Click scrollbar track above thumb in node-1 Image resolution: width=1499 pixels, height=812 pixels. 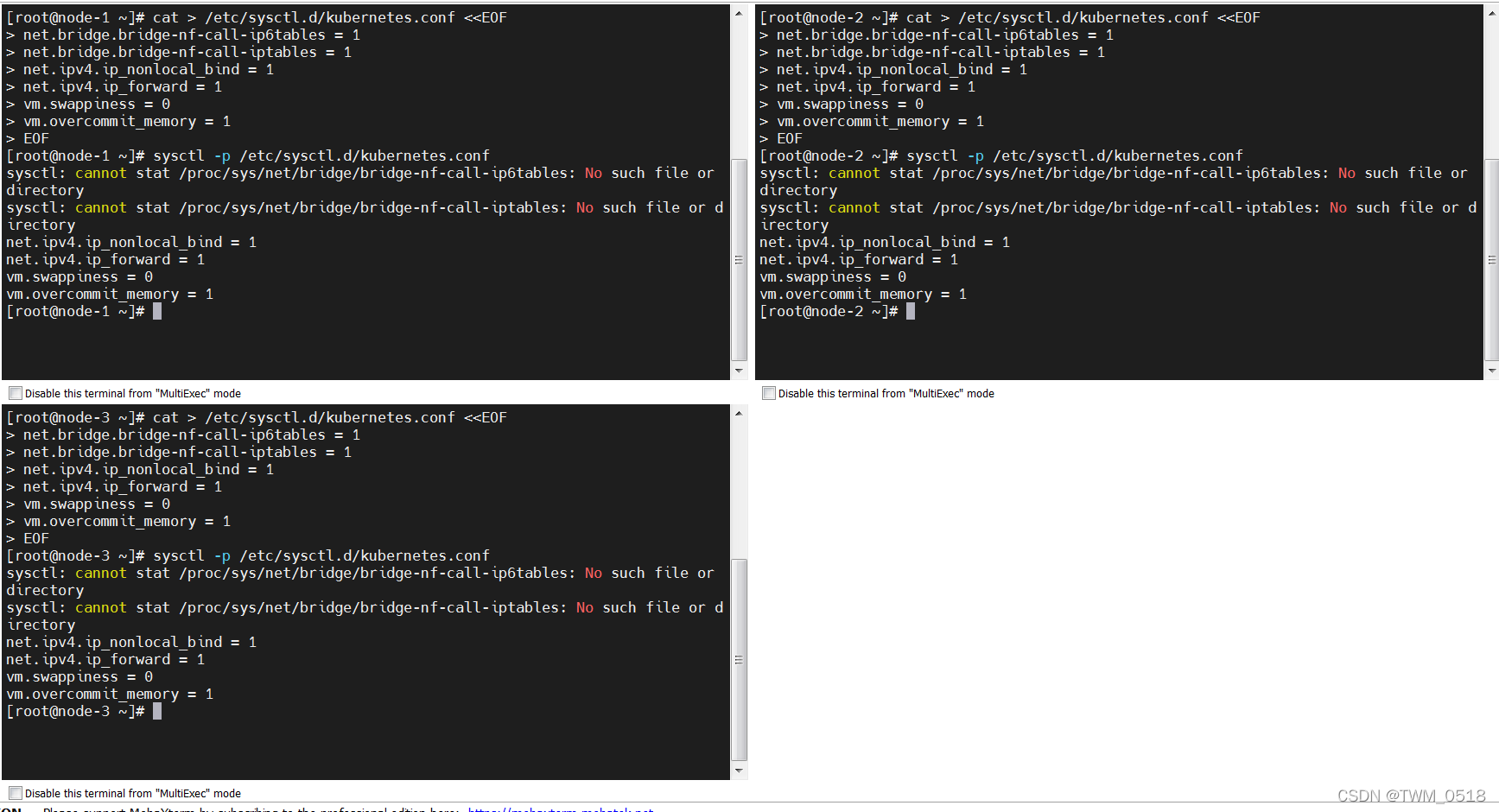[x=739, y=86]
